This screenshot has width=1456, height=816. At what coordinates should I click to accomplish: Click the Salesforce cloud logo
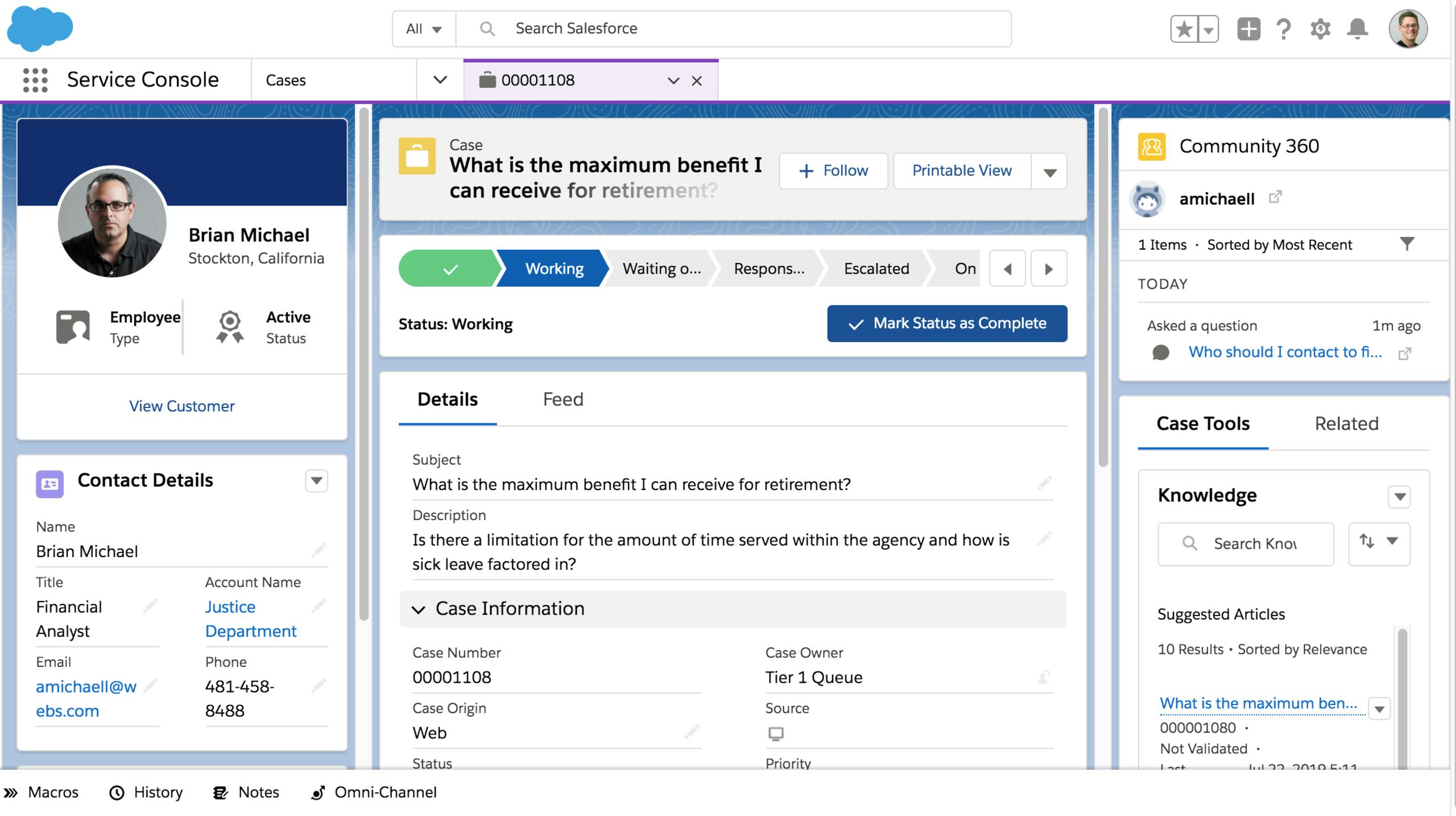pos(40,28)
